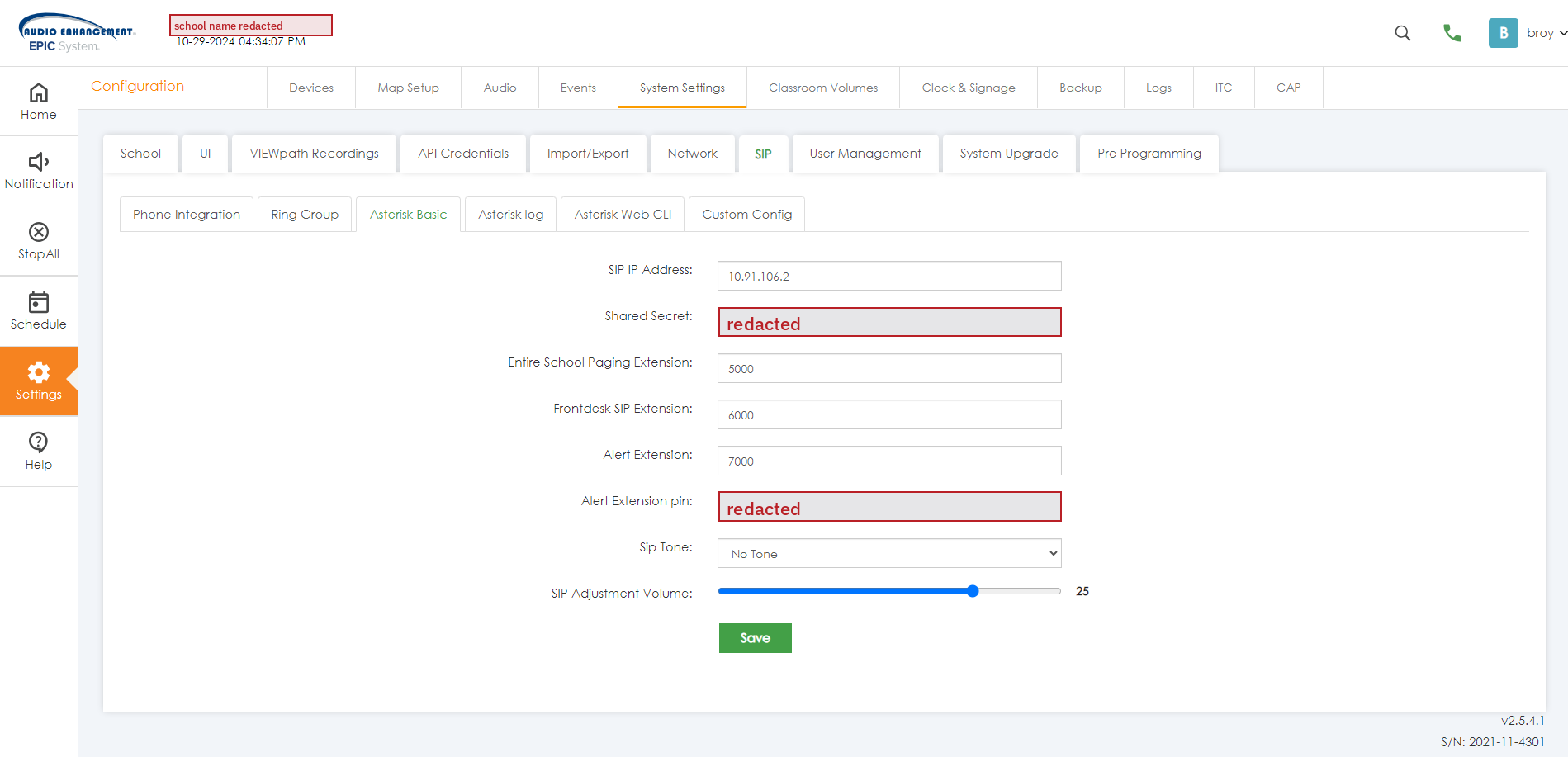Click the StopAll icon
The width and height of the screenshot is (1568, 757).
pyautogui.click(x=39, y=232)
